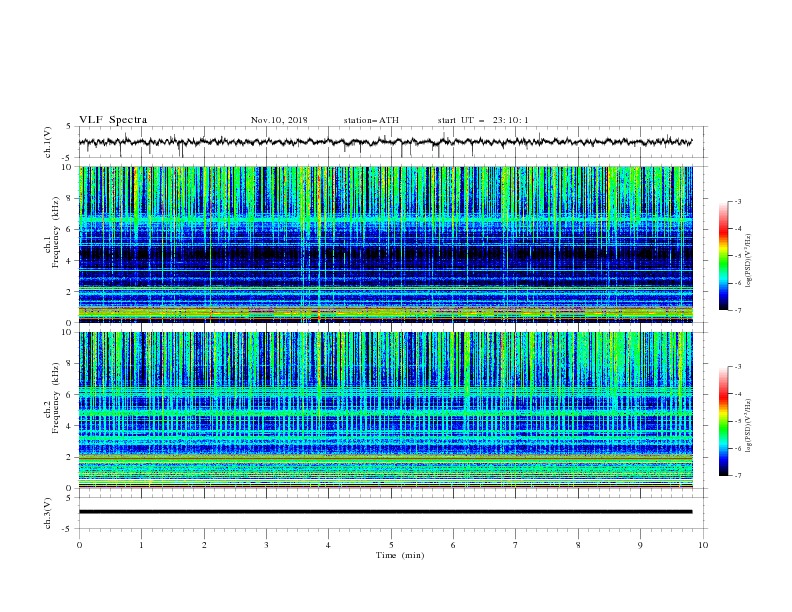Click time axis tick label "2"
Viewport: 792px width, 612px height.
(x=204, y=545)
